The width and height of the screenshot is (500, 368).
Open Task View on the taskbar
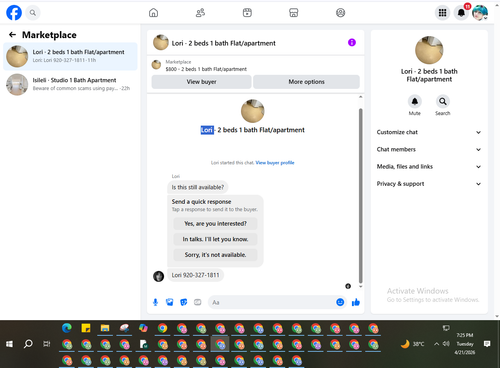47,344
